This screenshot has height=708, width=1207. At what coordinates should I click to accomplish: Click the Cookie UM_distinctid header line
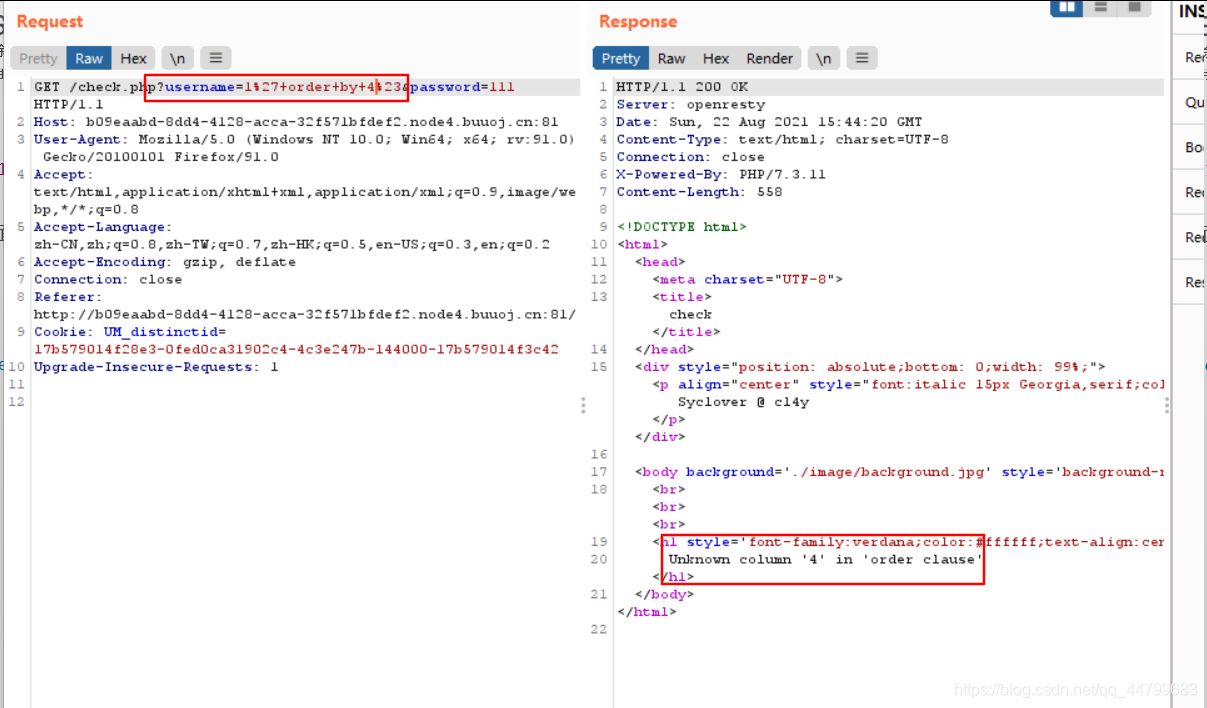296,340
